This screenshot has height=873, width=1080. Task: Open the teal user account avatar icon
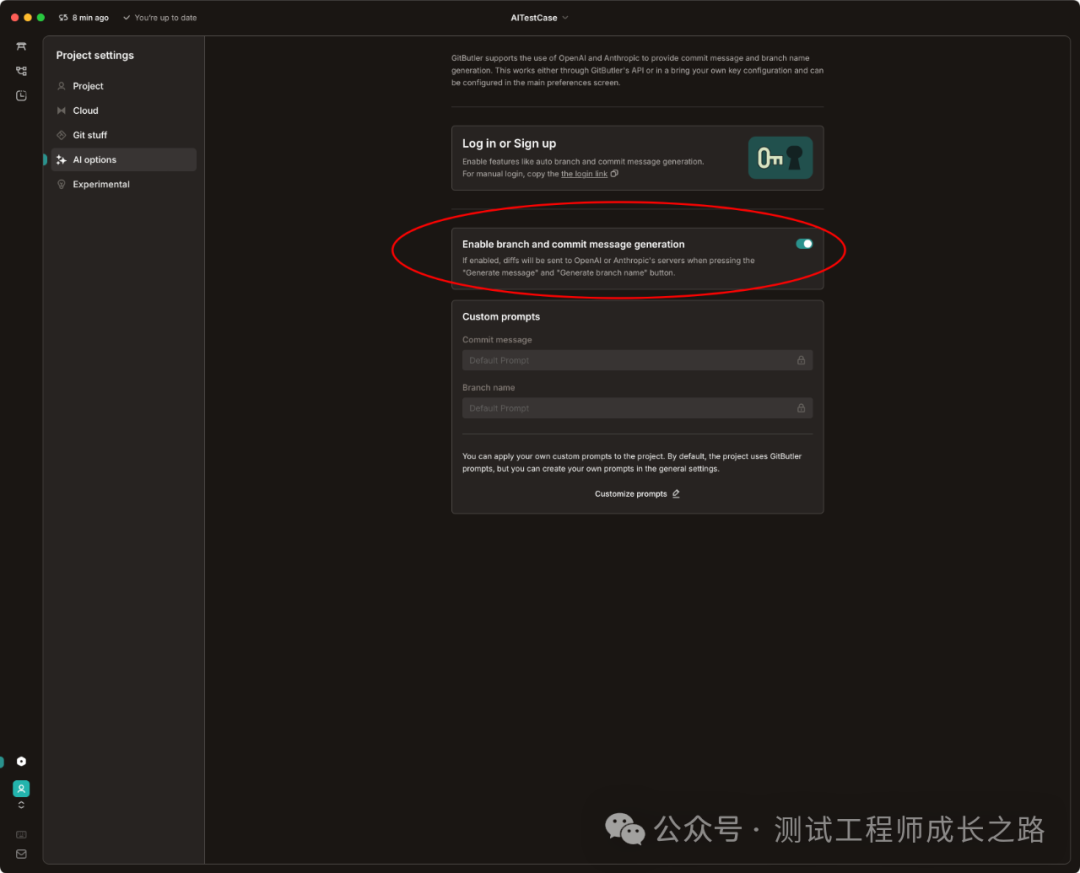pos(21,788)
